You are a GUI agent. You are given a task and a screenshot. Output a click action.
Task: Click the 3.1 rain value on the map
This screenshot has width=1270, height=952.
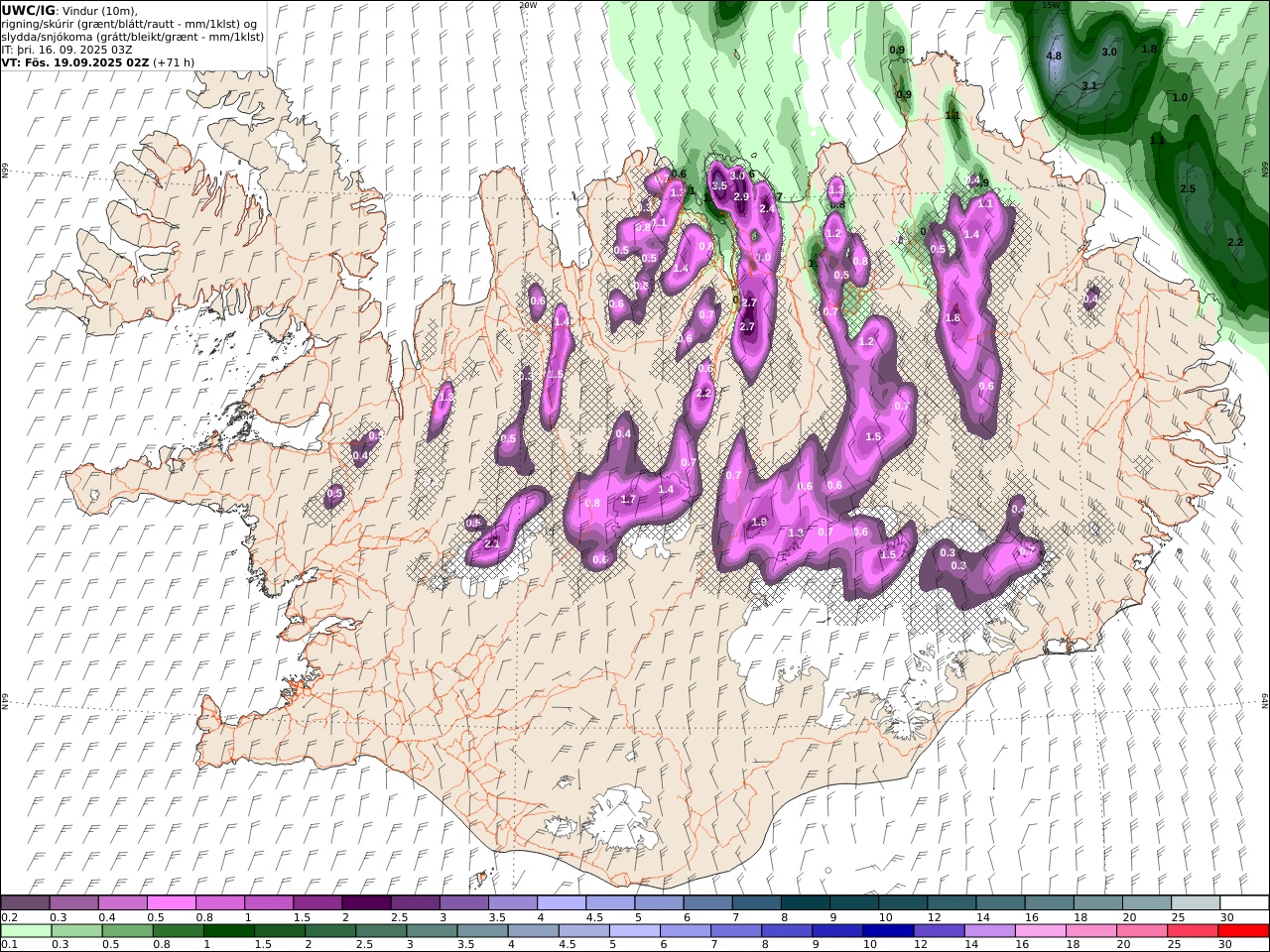1088,85
